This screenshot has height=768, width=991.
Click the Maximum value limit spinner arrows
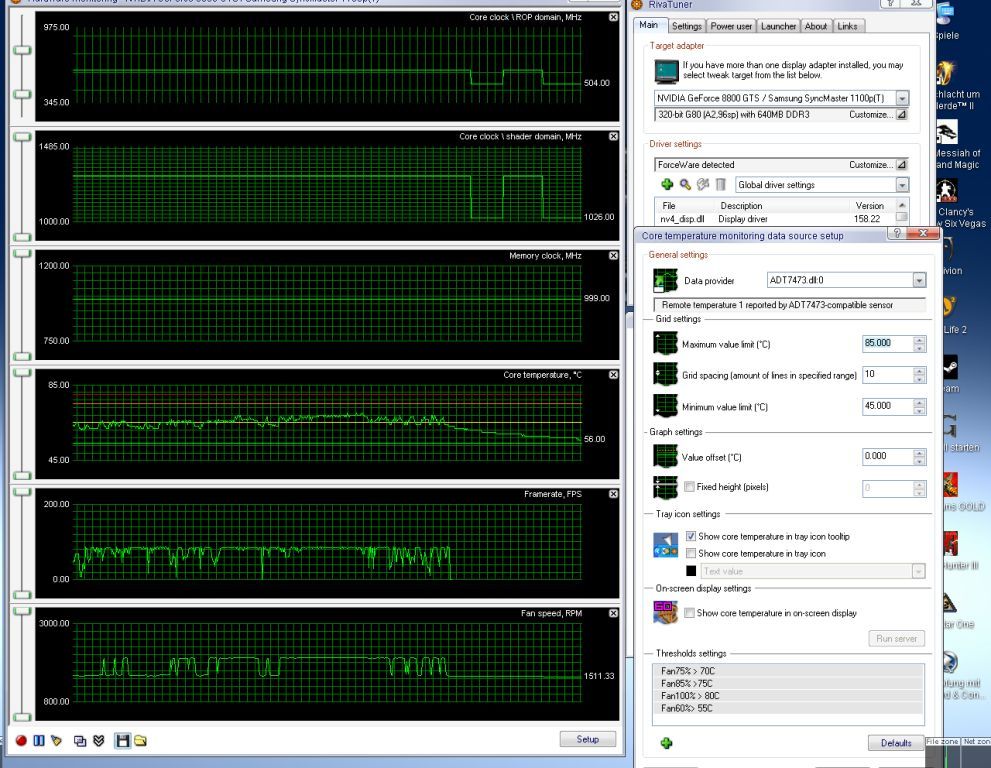[920, 343]
